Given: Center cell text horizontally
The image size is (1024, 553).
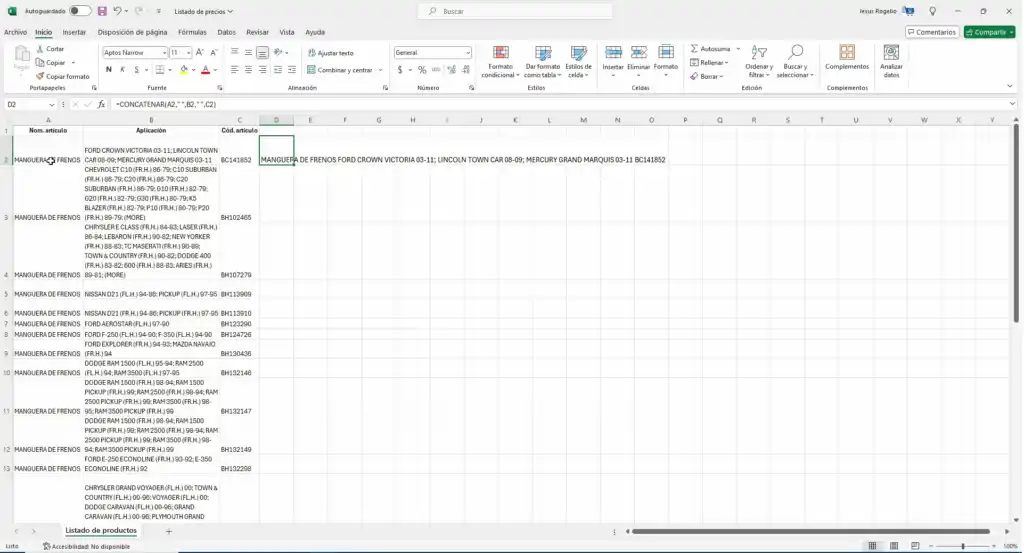Looking at the screenshot, I should click(248, 70).
